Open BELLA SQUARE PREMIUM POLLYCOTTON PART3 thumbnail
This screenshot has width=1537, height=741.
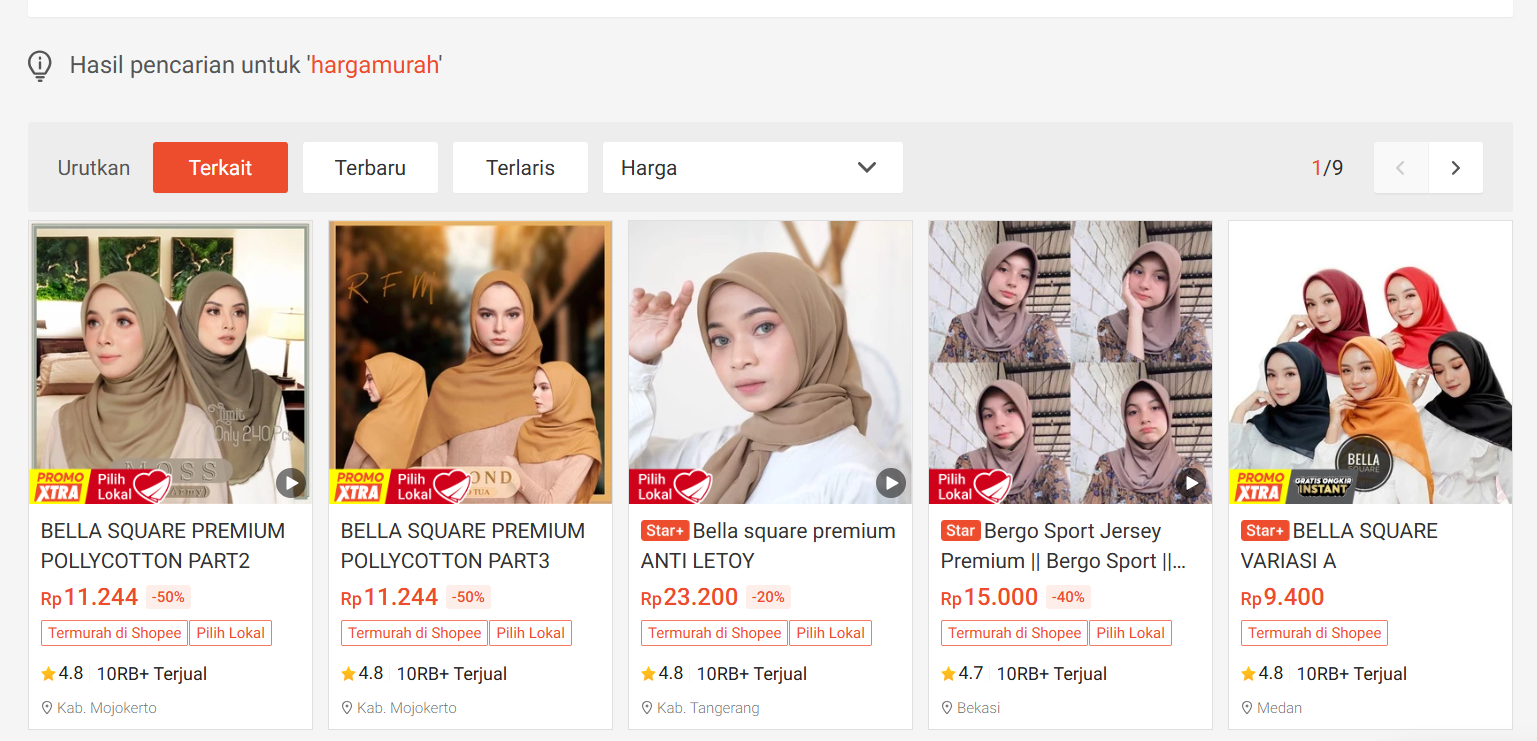tap(470, 362)
